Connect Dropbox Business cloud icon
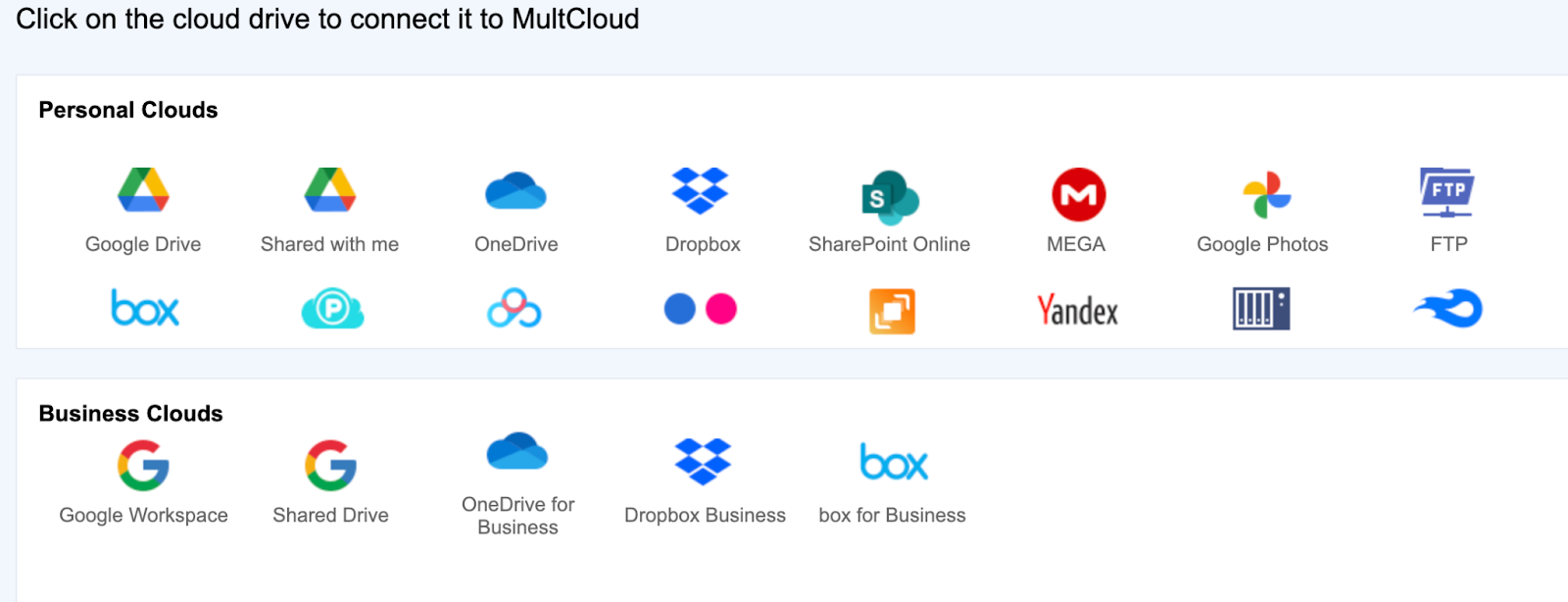Screen dimensions: 1568x602 point(703,461)
